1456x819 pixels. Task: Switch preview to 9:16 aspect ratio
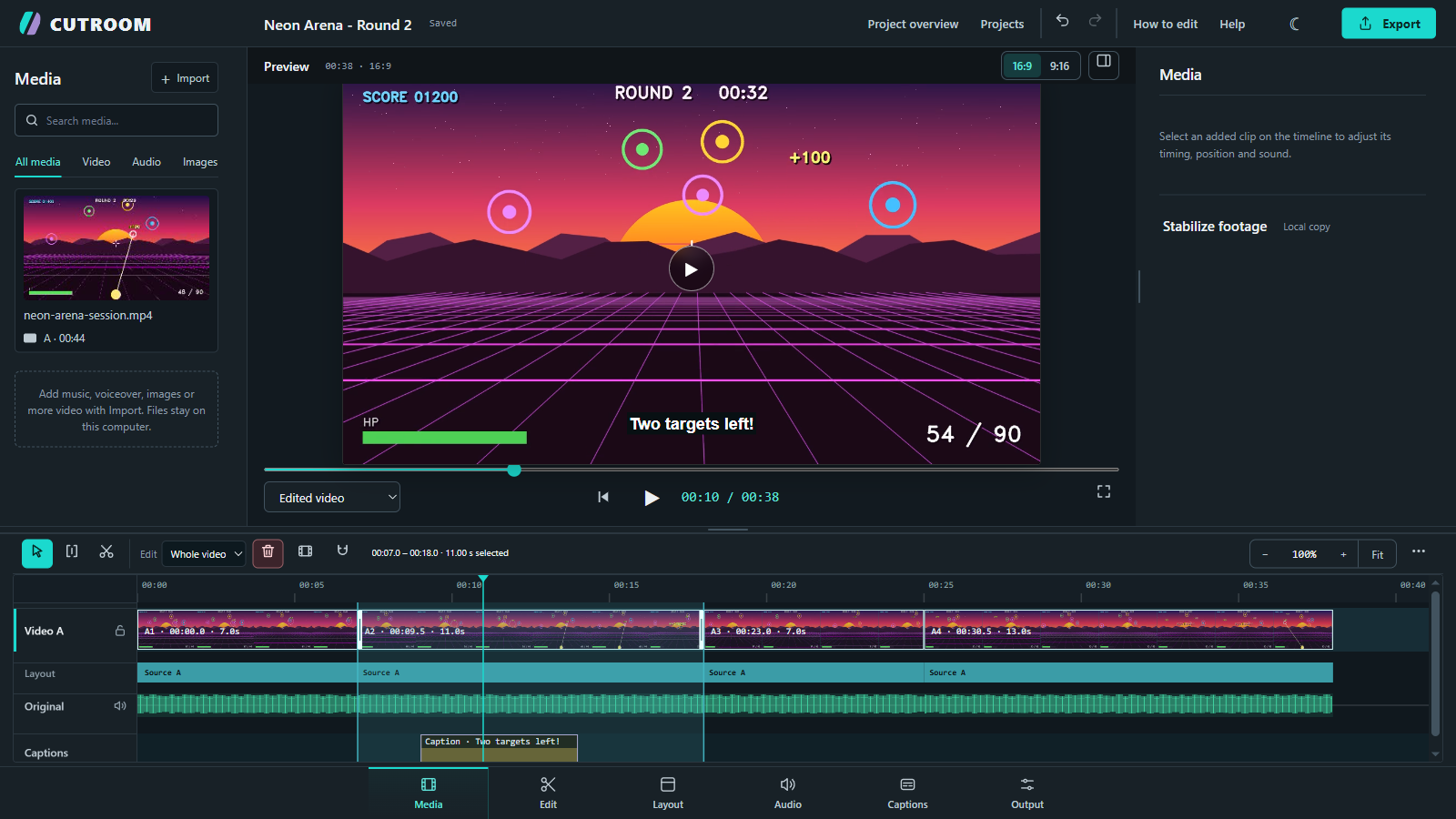pyautogui.click(x=1059, y=66)
